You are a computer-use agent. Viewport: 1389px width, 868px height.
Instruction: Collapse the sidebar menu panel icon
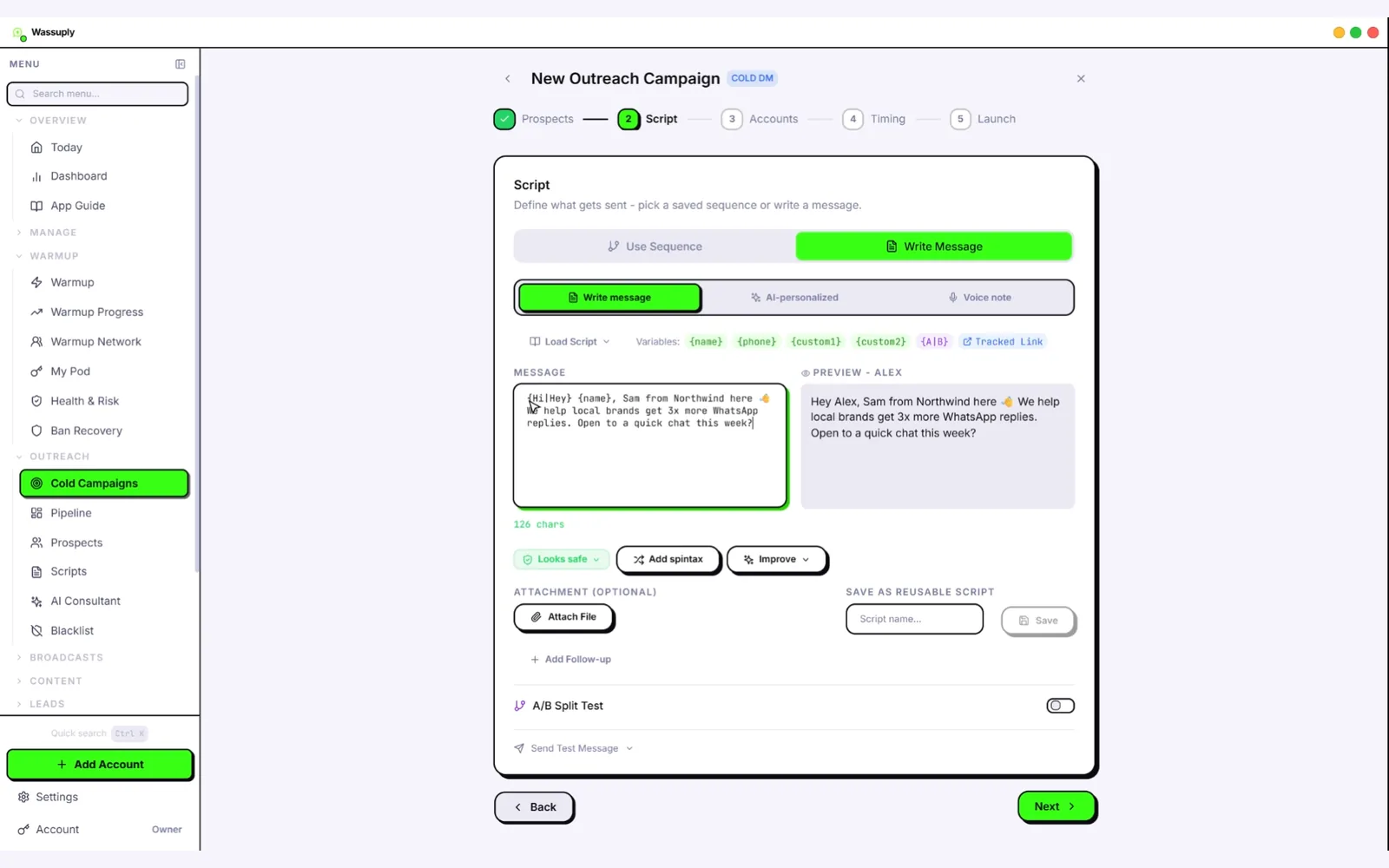tap(180, 64)
